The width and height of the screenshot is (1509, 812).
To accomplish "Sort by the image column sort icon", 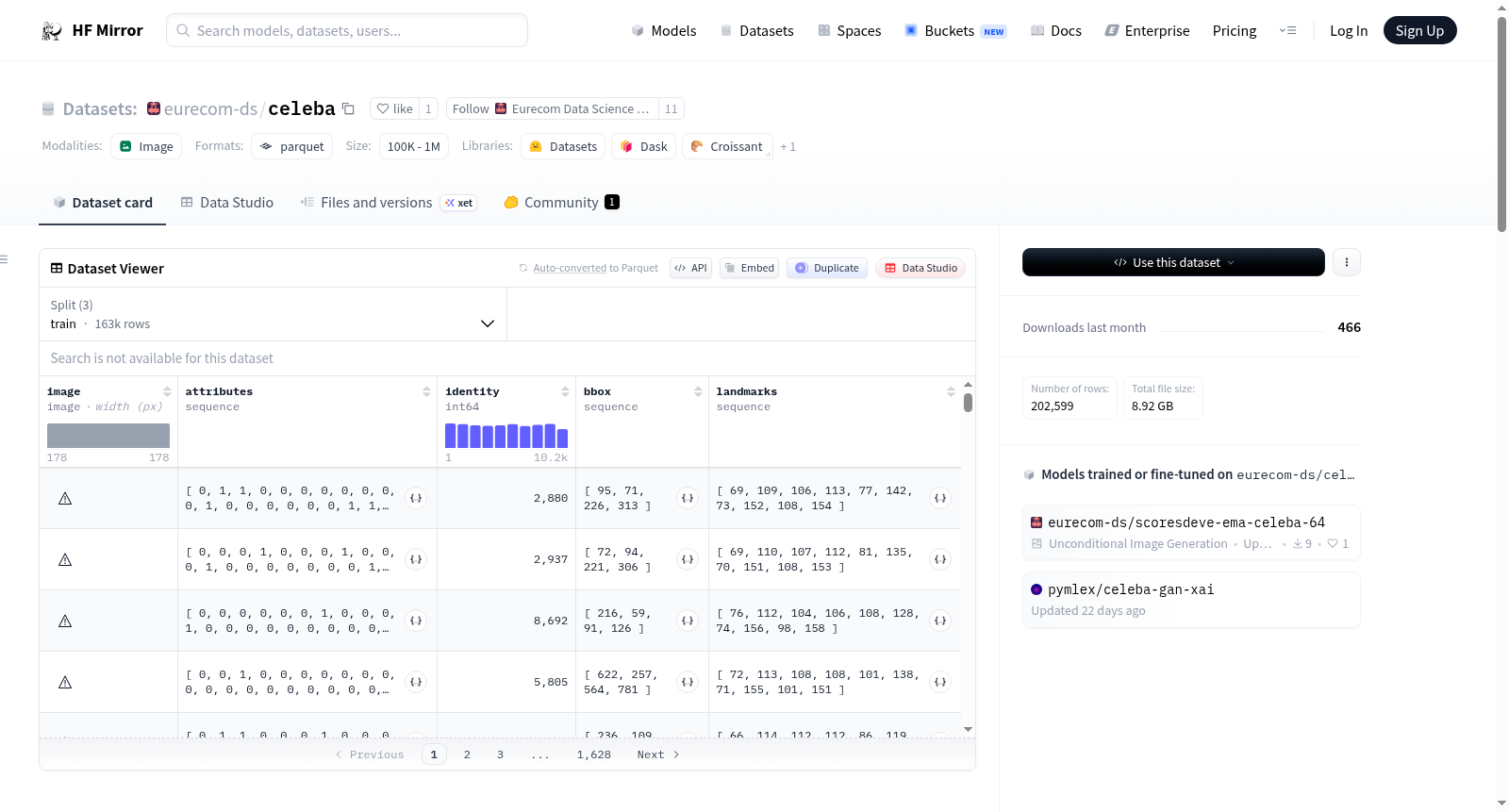I will (x=167, y=391).
